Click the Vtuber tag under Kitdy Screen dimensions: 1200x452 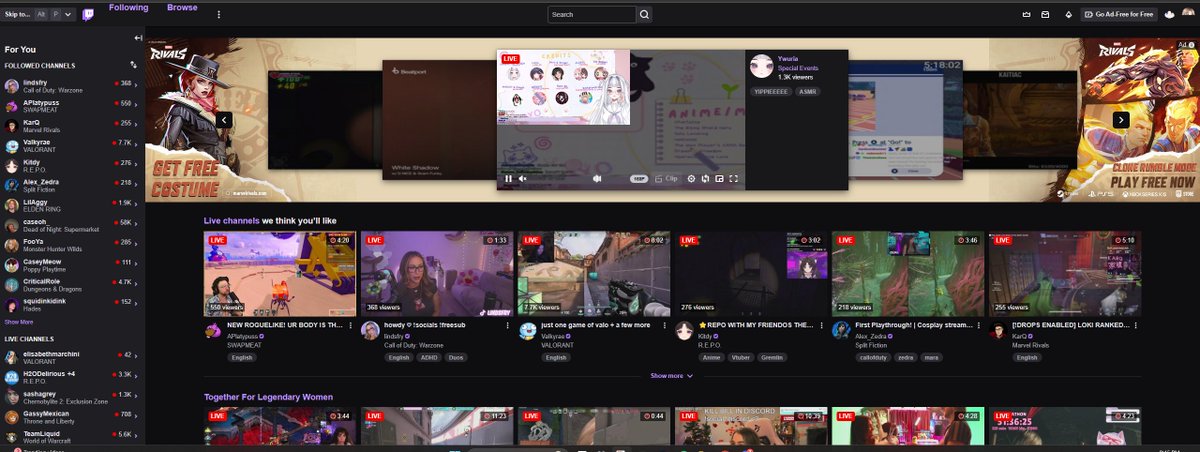tap(743, 356)
